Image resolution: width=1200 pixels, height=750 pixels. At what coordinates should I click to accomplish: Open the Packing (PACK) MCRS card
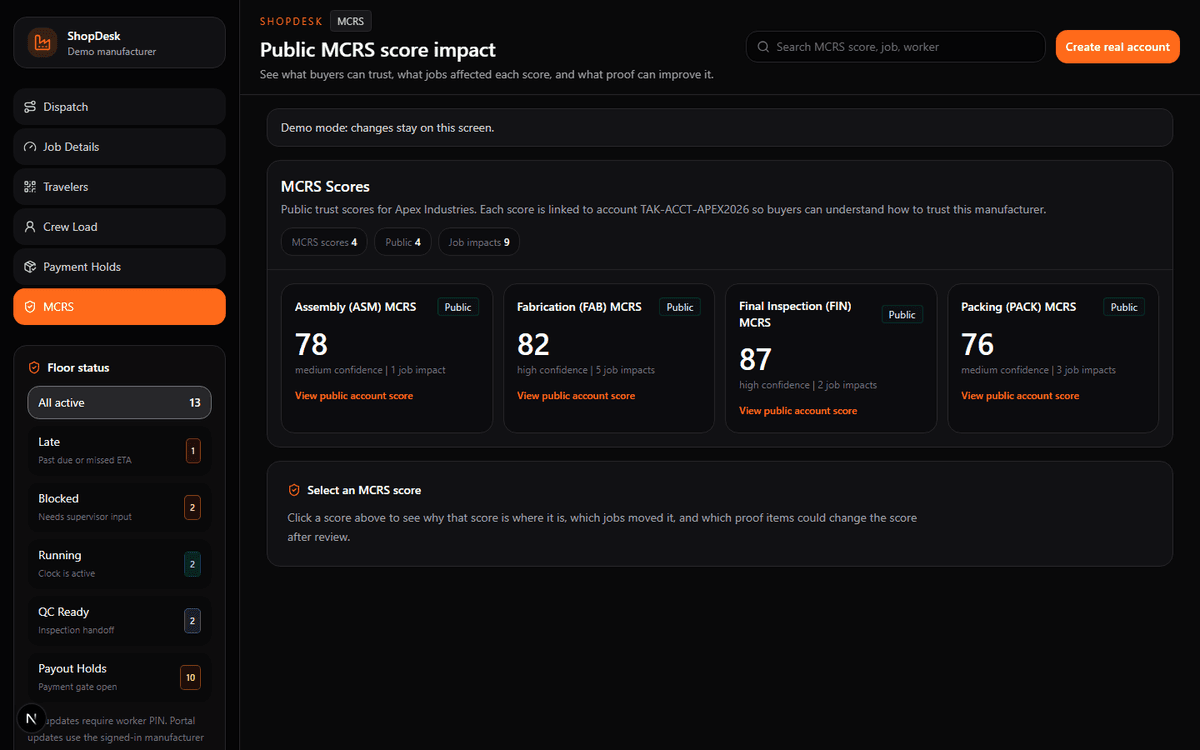(x=1053, y=358)
